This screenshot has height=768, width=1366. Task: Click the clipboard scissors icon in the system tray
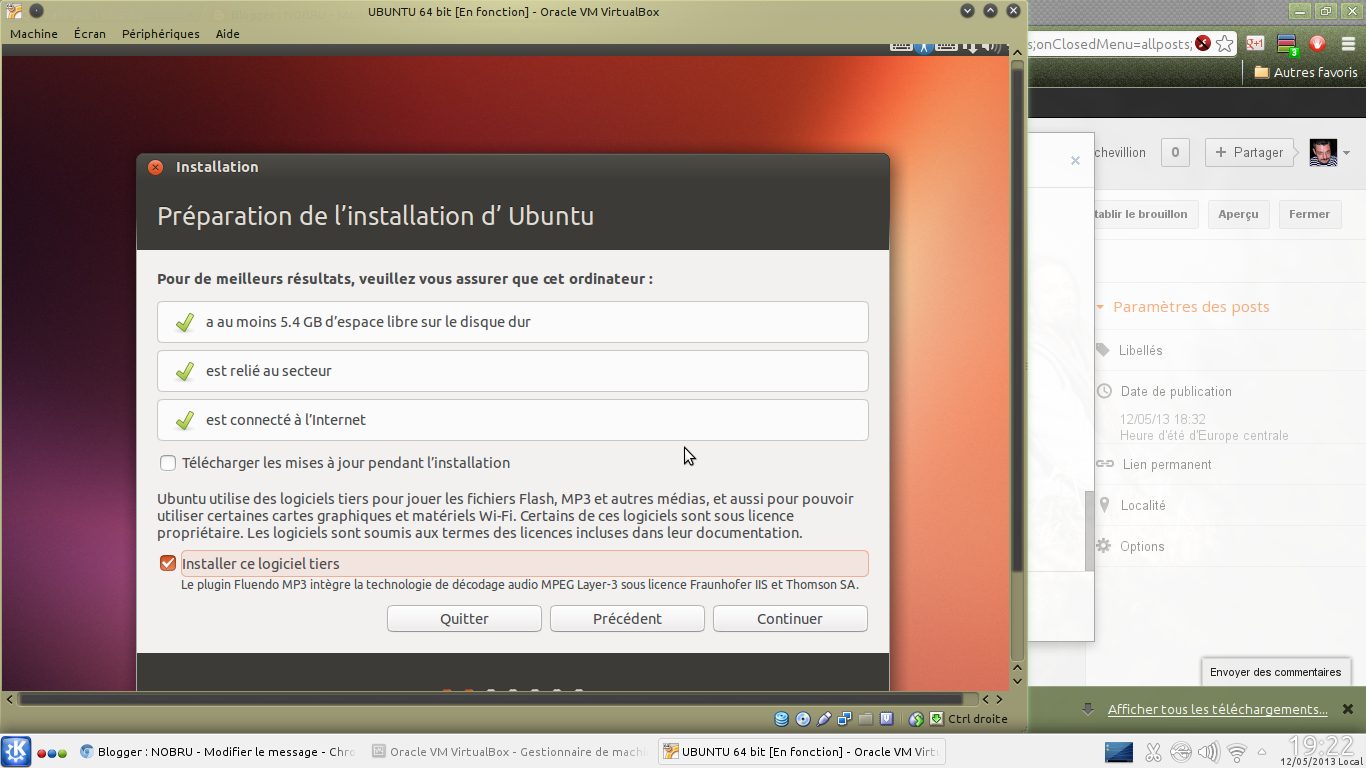(x=1153, y=752)
